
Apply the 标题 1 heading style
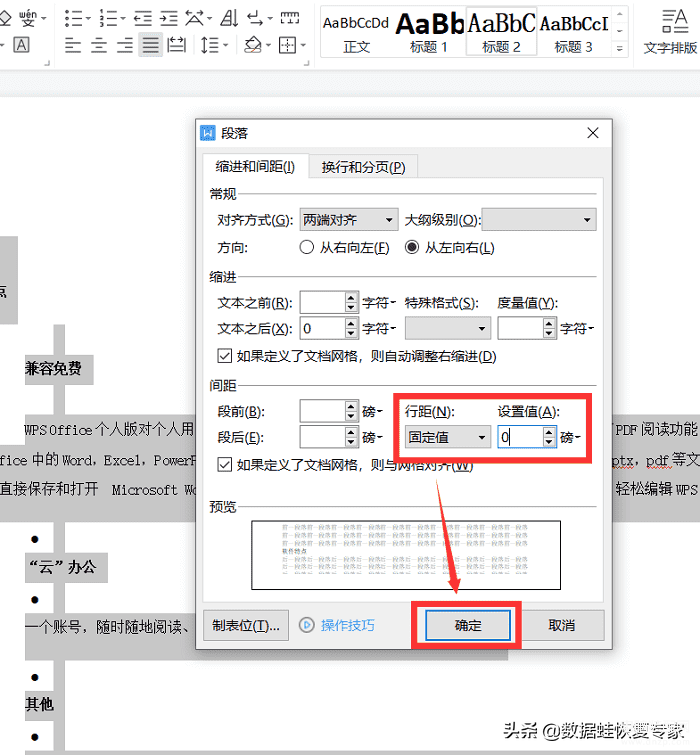tap(428, 30)
